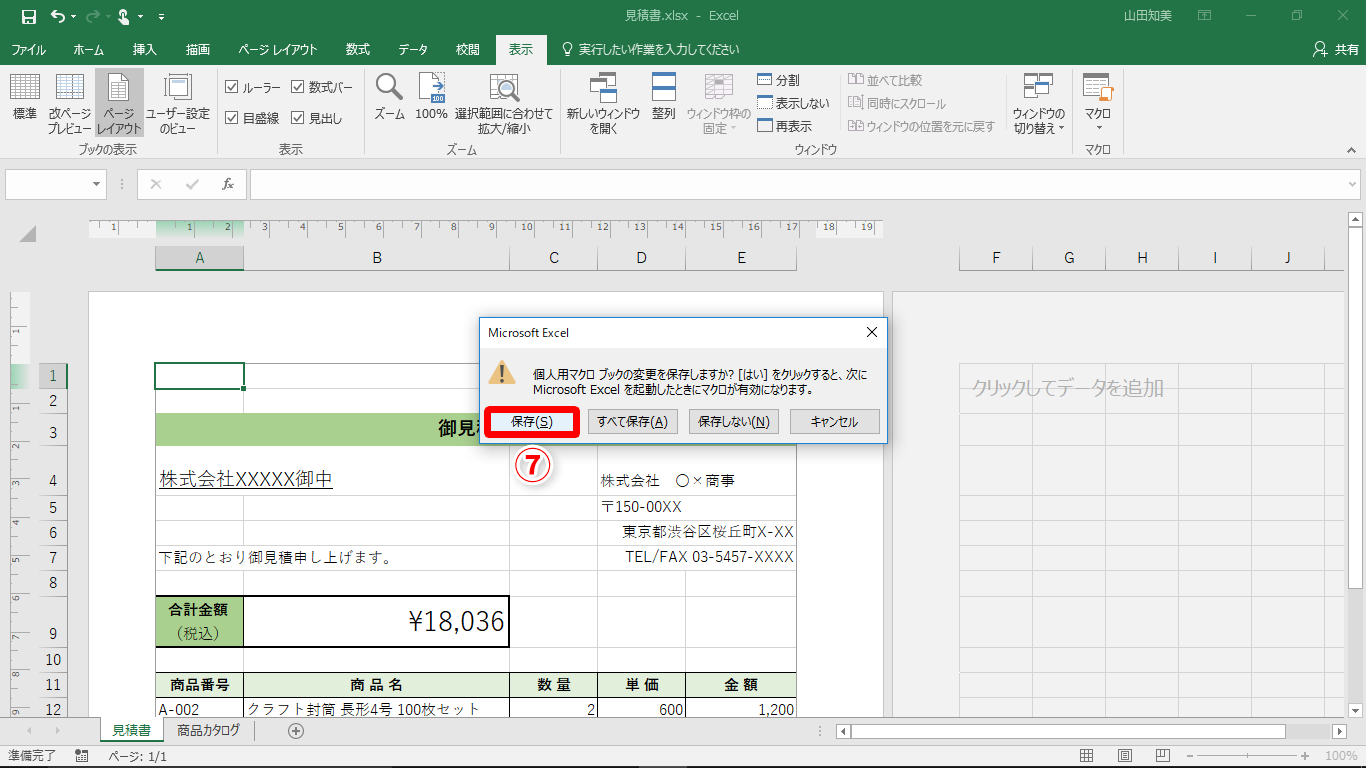Open the ファイル tab

click(28, 49)
